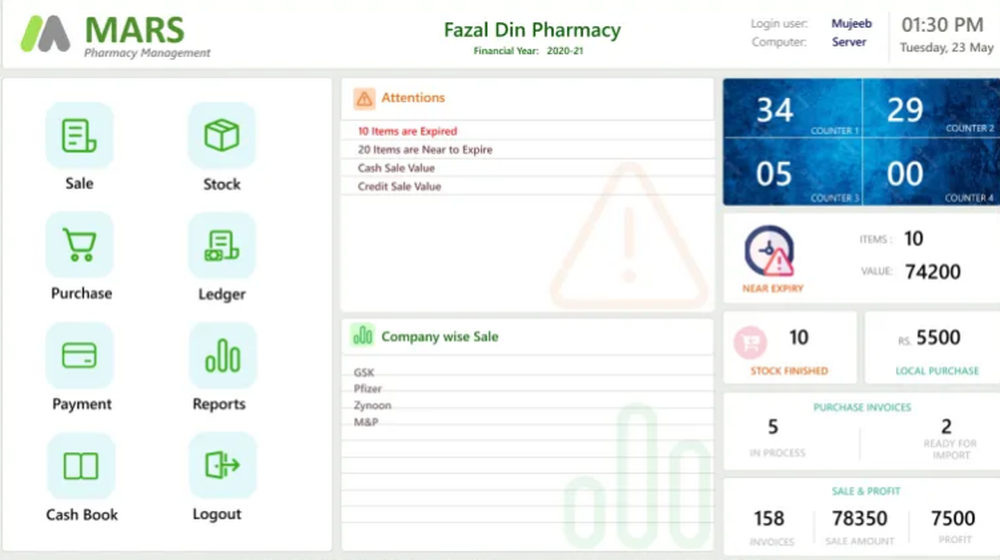Open '10 Items are Expired' alert
The height and width of the screenshot is (560, 1000).
407,131
